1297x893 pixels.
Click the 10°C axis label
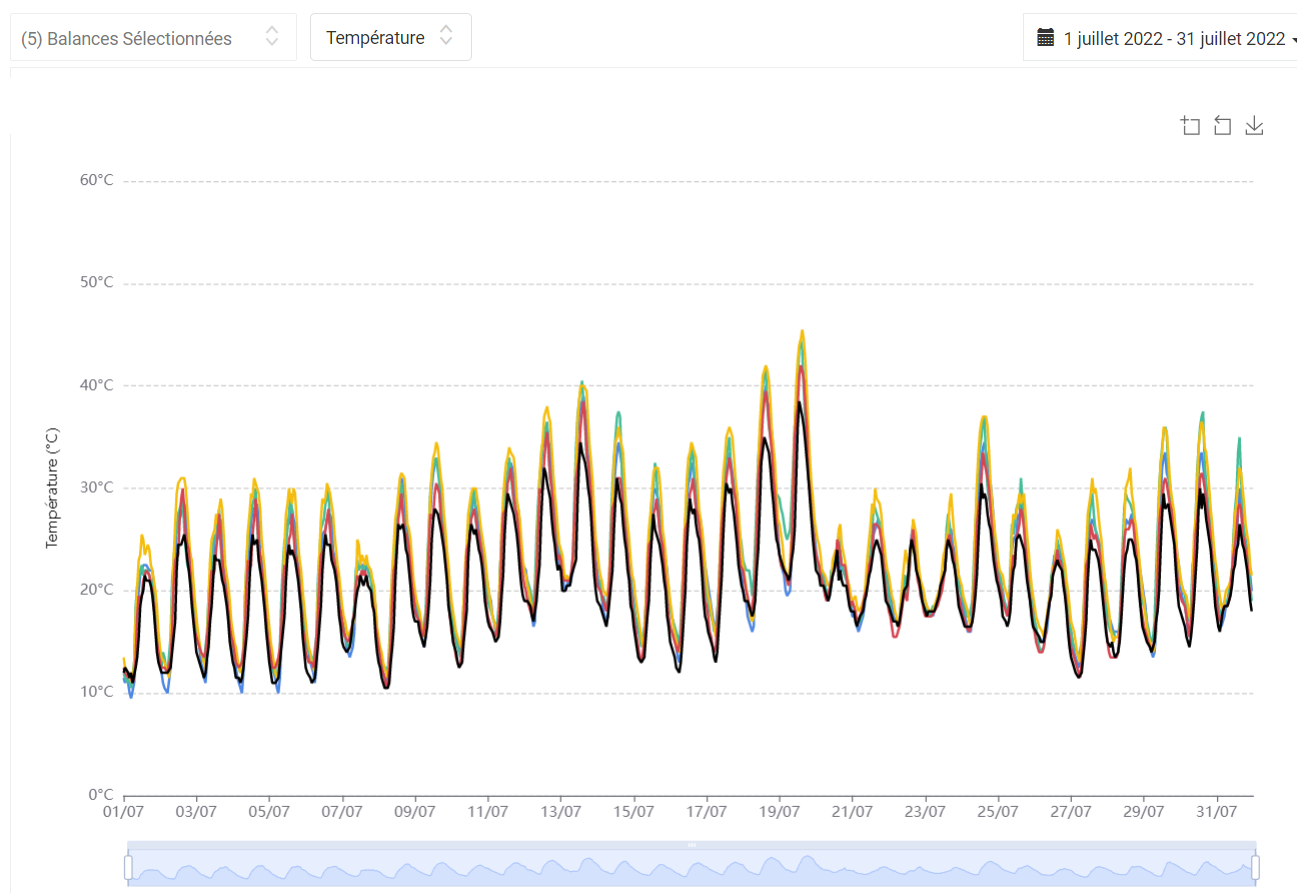click(x=97, y=692)
